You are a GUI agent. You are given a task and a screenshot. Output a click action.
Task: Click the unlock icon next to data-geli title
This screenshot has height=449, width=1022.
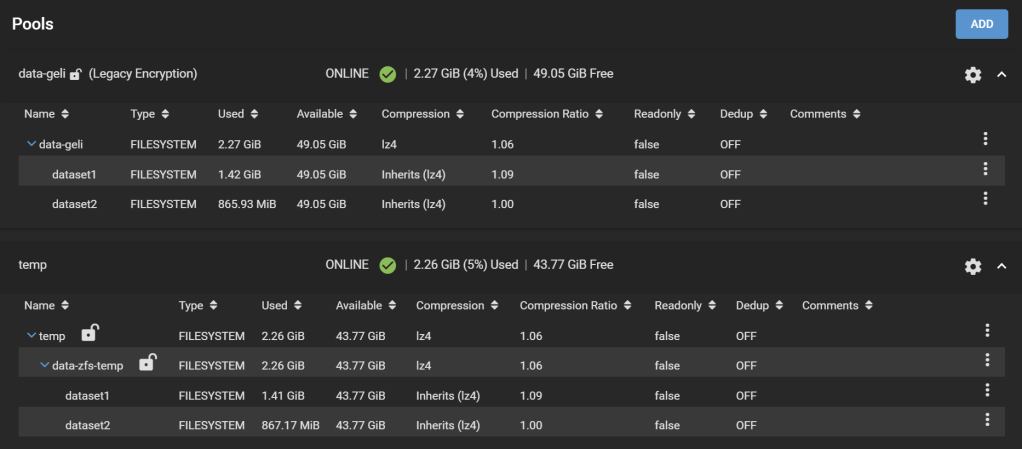click(75, 74)
